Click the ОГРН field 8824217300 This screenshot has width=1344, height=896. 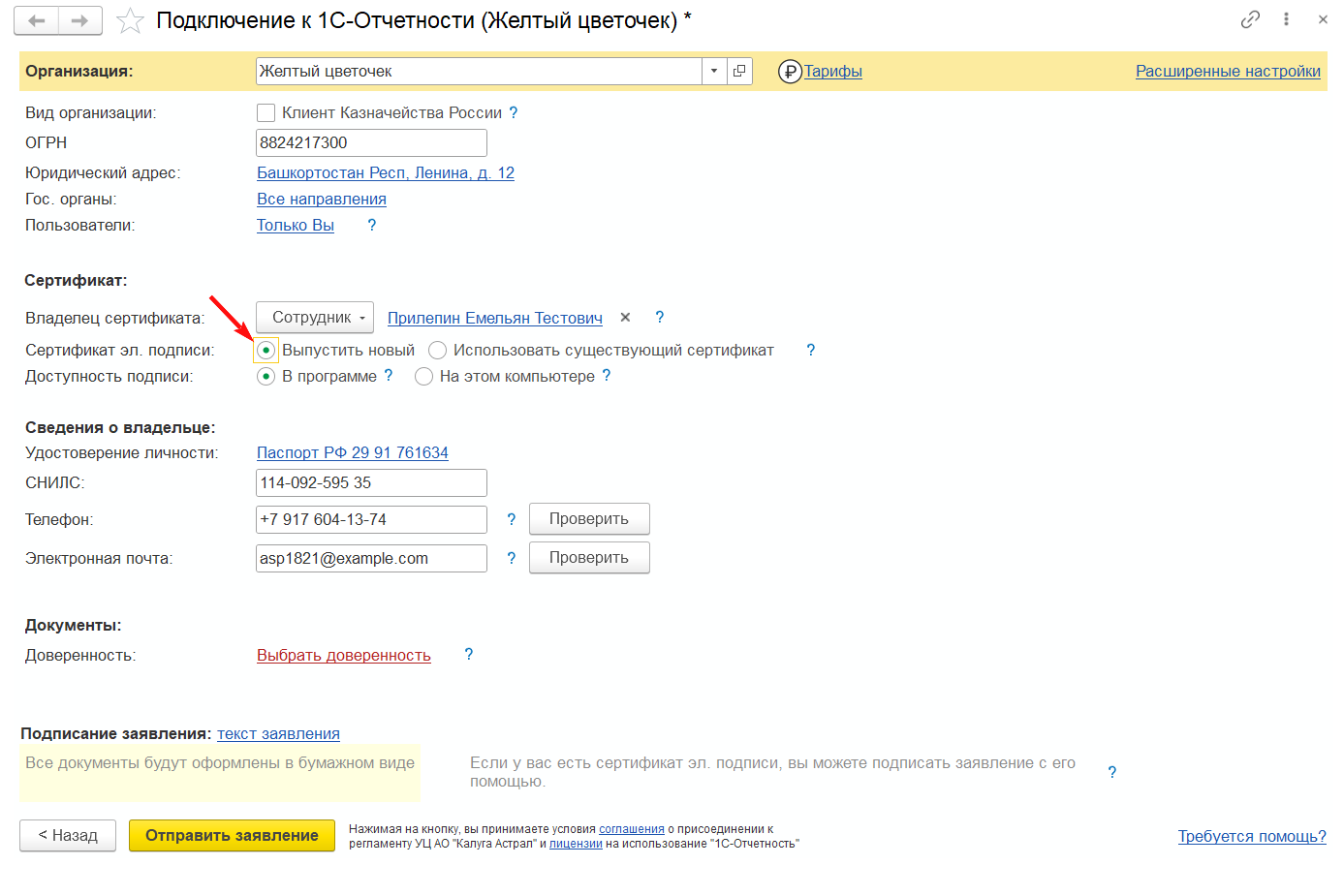[371, 142]
